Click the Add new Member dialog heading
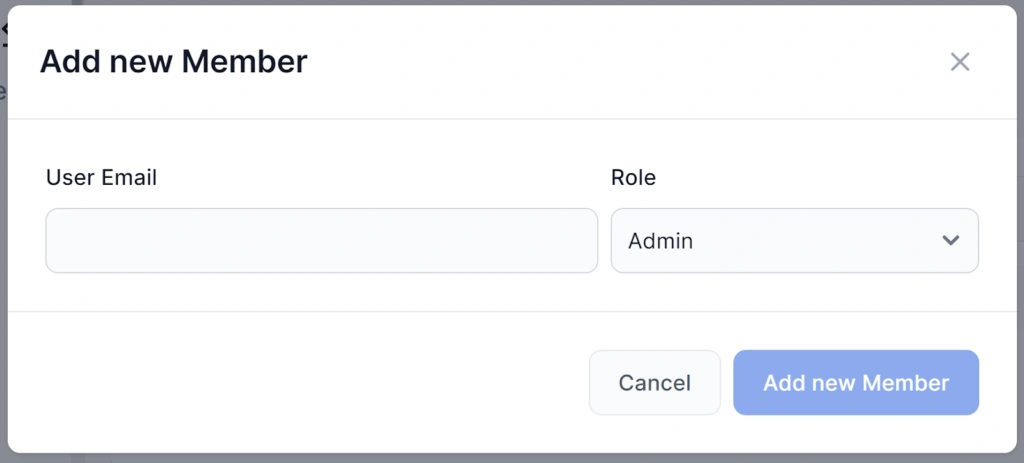Viewport: 1024px width, 463px height. tap(173, 62)
